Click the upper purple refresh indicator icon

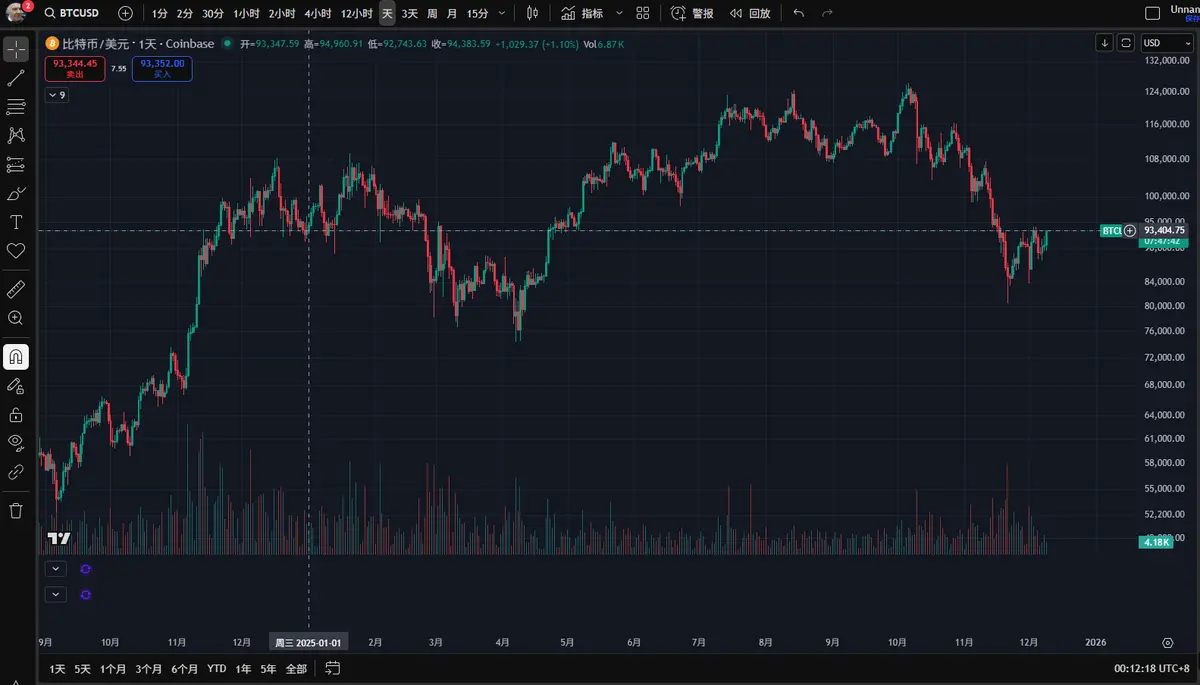(85, 568)
